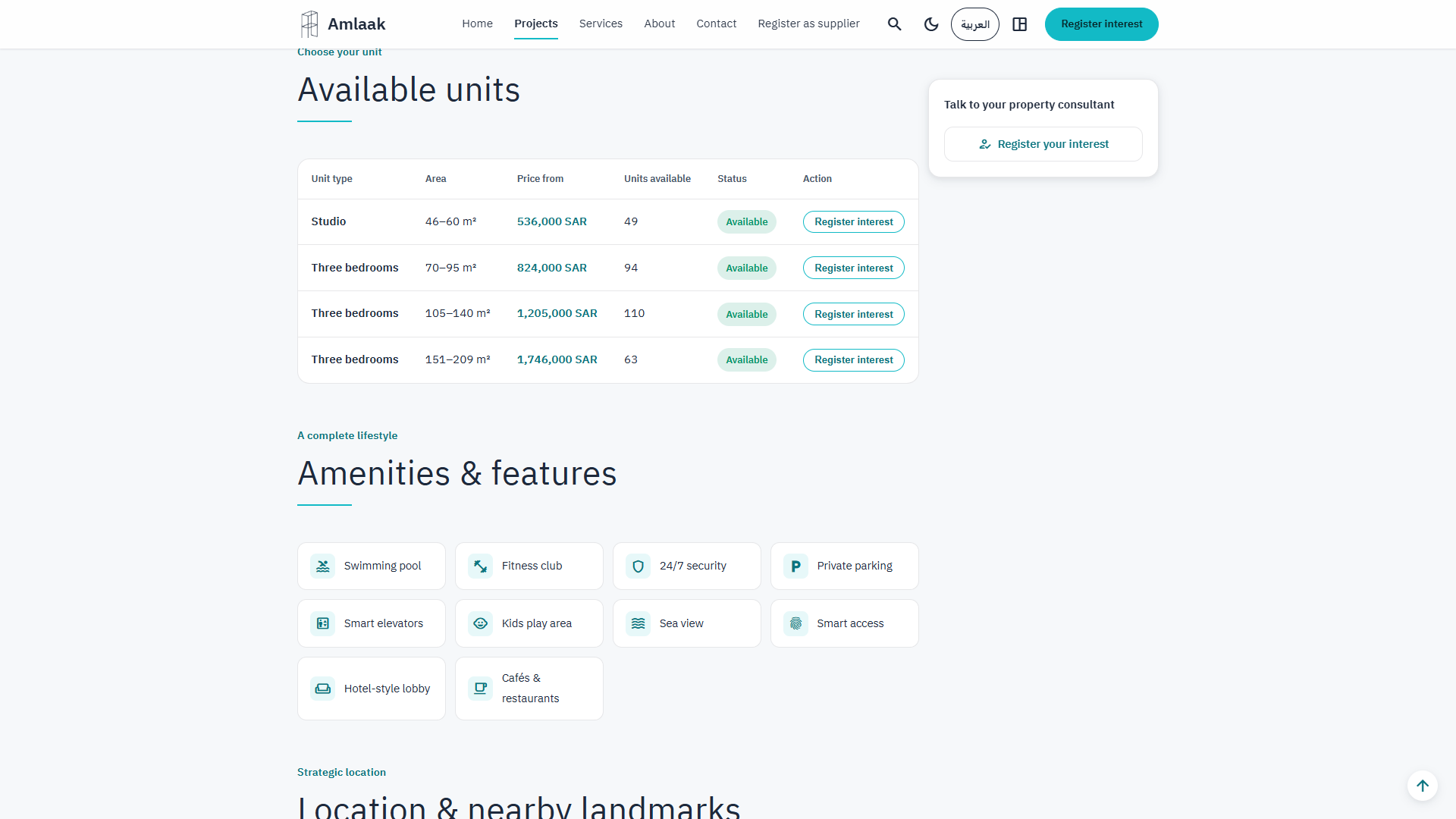
Task: Register interest for the 105–140 m² unit
Action: (x=854, y=314)
